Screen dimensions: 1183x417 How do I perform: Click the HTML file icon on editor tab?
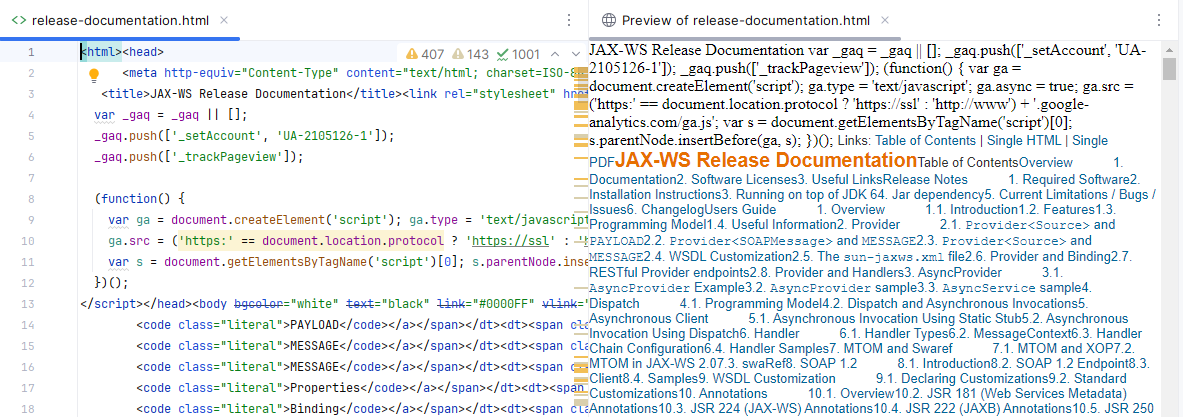(x=20, y=20)
